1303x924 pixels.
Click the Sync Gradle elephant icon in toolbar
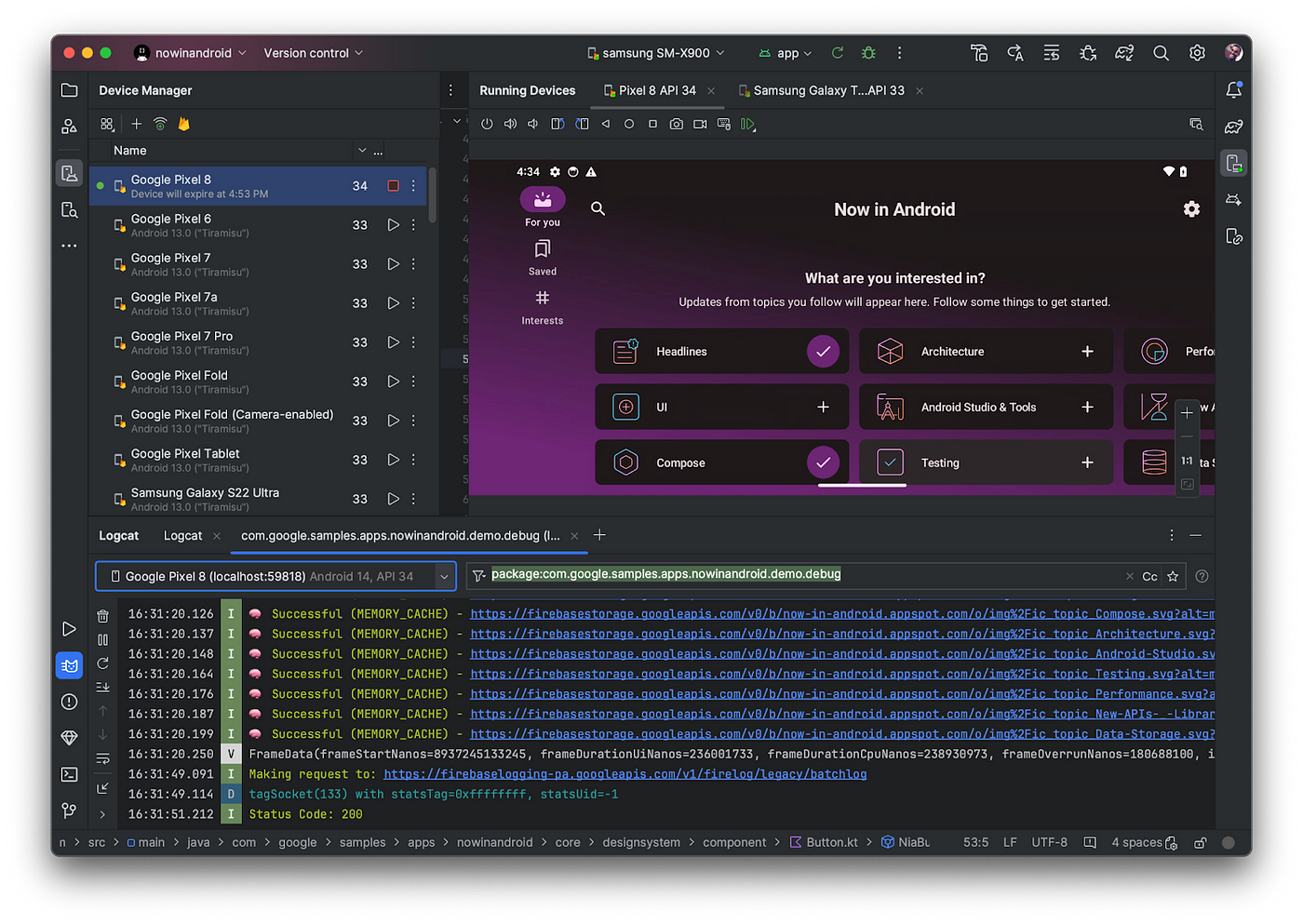coord(1124,53)
